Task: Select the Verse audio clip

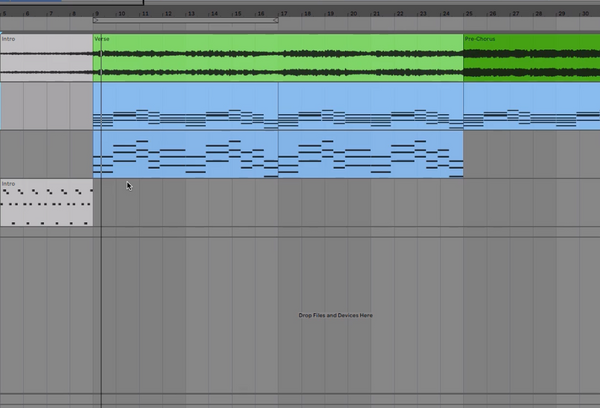Action: click(278, 58)
